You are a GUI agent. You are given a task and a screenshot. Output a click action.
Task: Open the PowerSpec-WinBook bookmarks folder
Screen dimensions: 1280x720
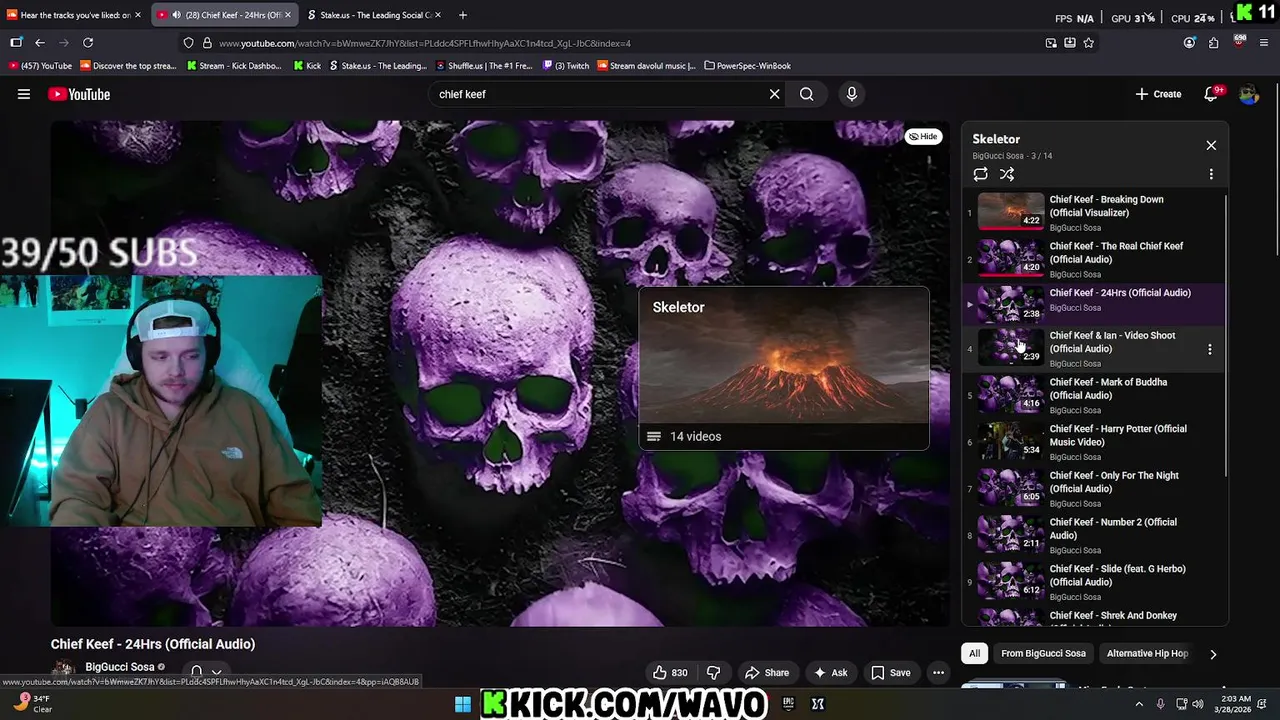tap(747, 66)
